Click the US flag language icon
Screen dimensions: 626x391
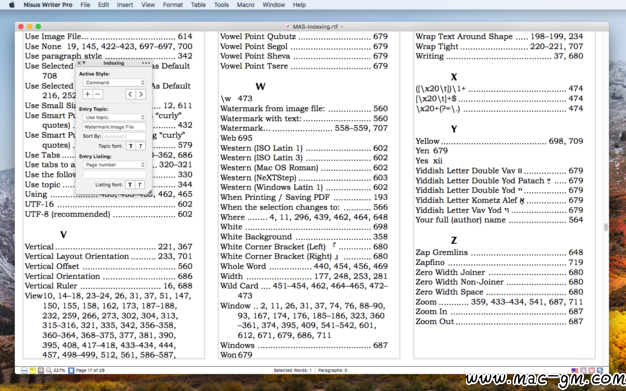pyautogui.click(x=574, y=371)
